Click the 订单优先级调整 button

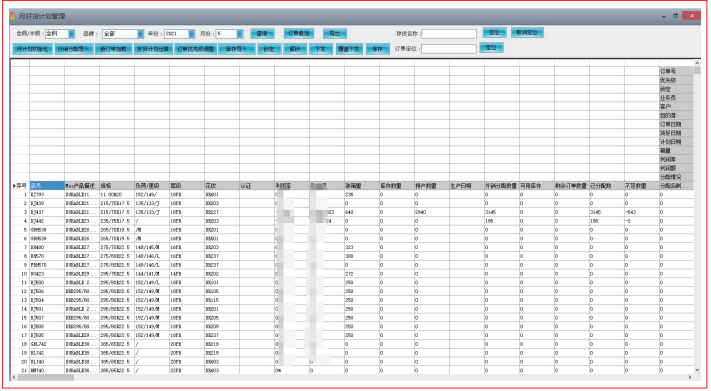click(195, 49)
